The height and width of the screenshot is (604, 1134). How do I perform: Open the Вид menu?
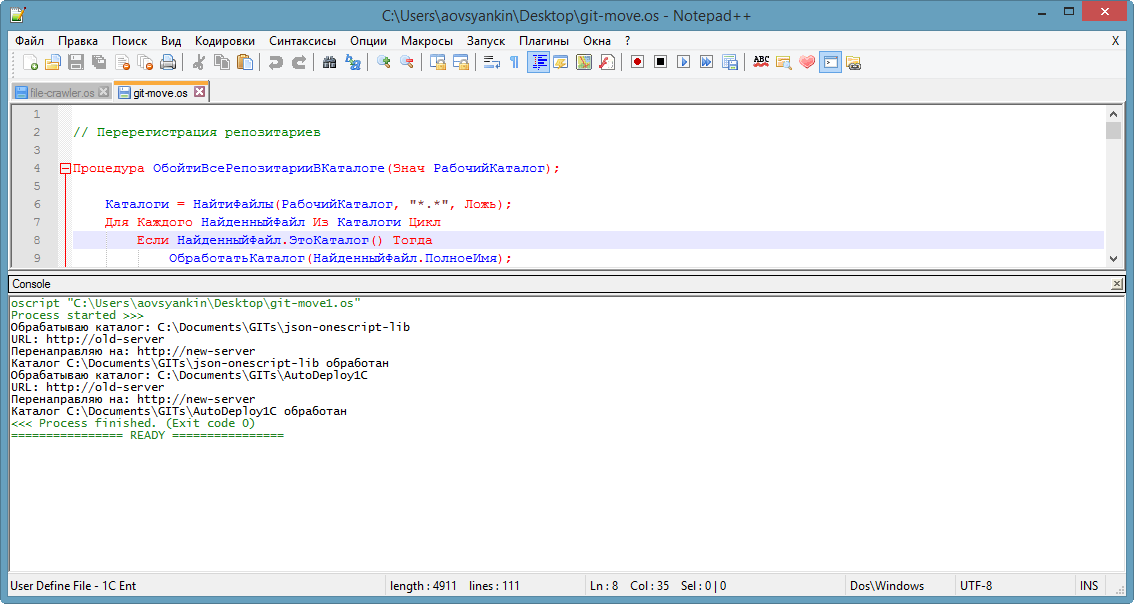click(171, 41)
